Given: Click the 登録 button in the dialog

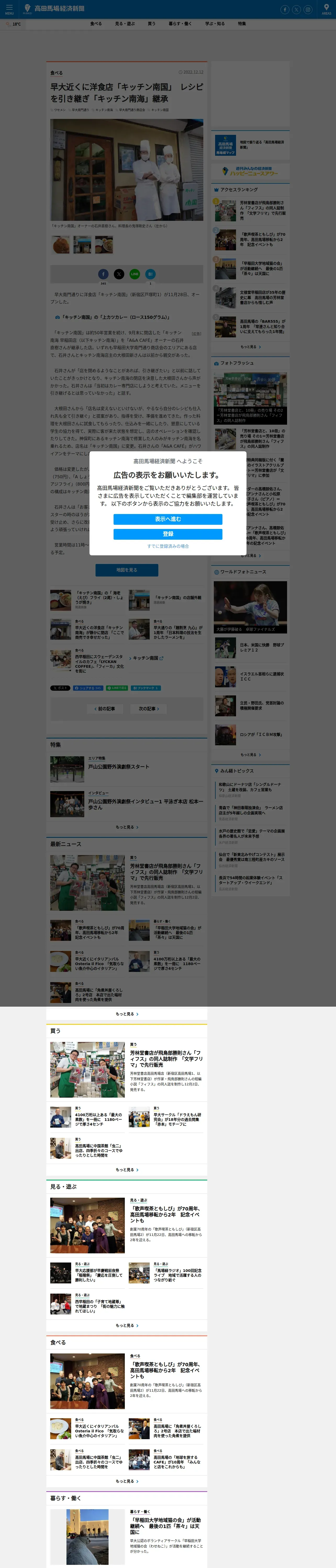Looking at the screenshot, I should (x=168, y=534).
